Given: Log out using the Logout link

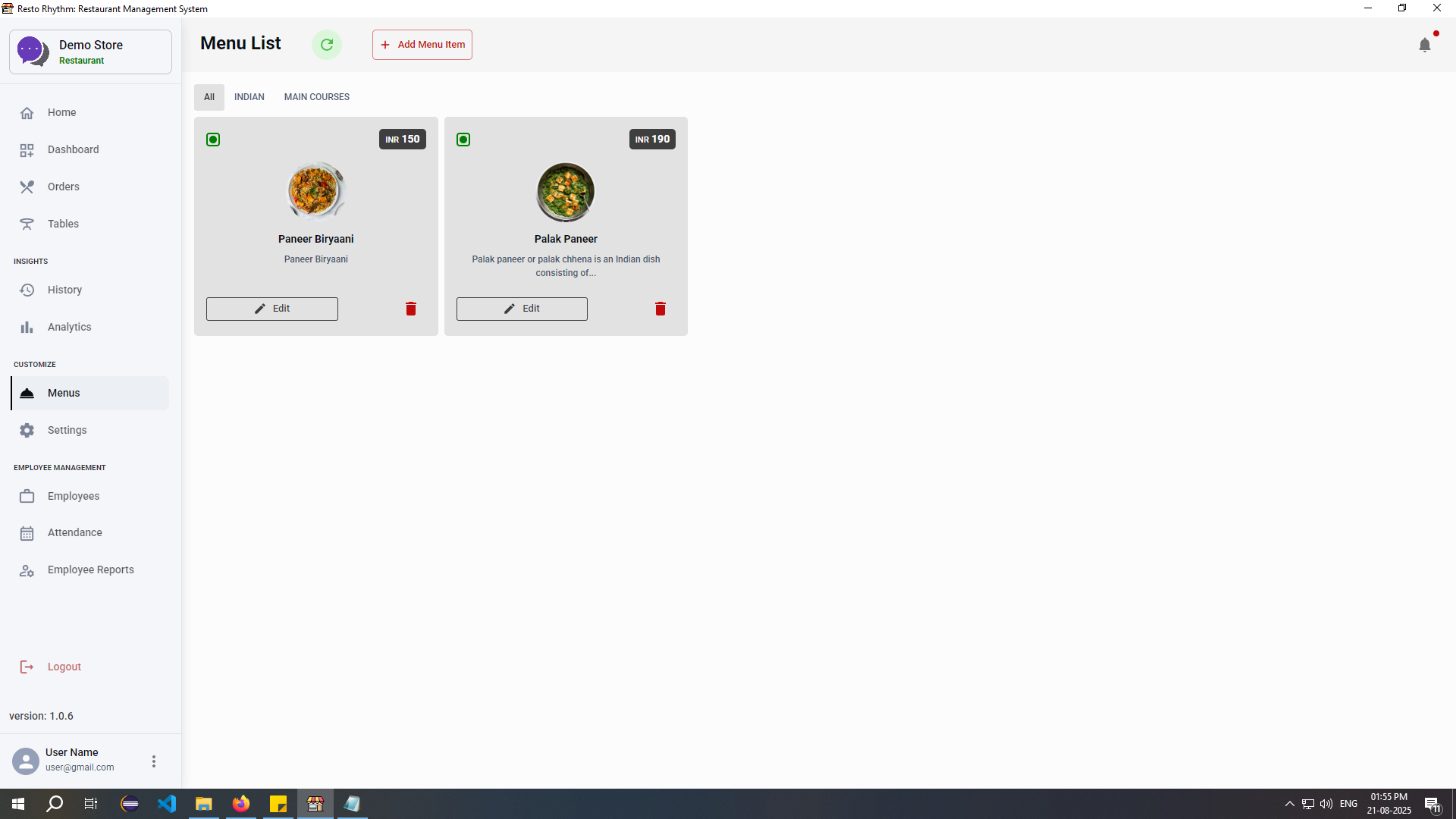Looking at the screenshot, I should (x=64, y=667).
